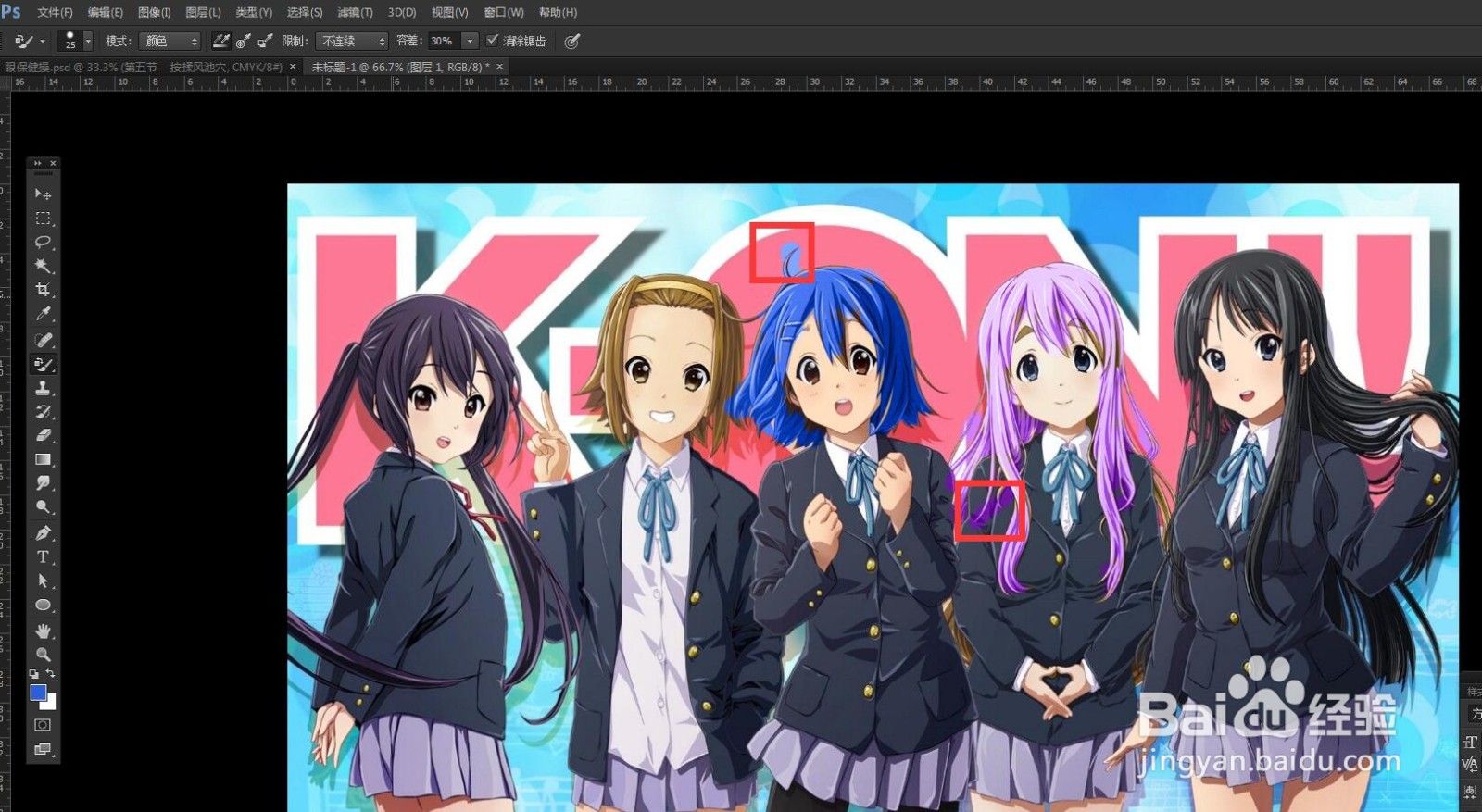
Task: Open the 文件(F) menu
Action: pyautogui.click(x=55, y=12)
